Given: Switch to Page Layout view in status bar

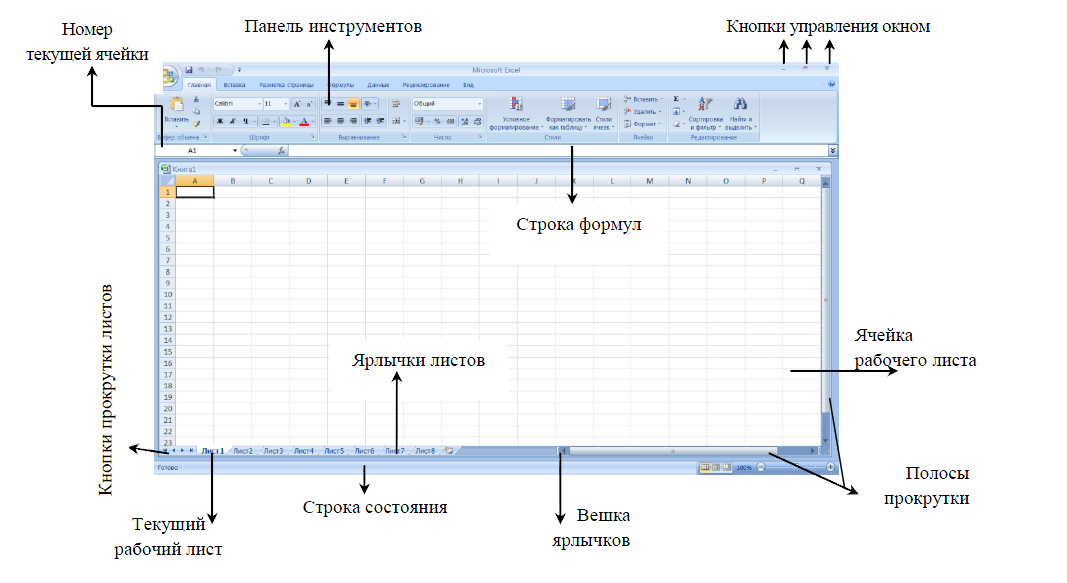Looking at the screenshot, I should pos(716,468).
